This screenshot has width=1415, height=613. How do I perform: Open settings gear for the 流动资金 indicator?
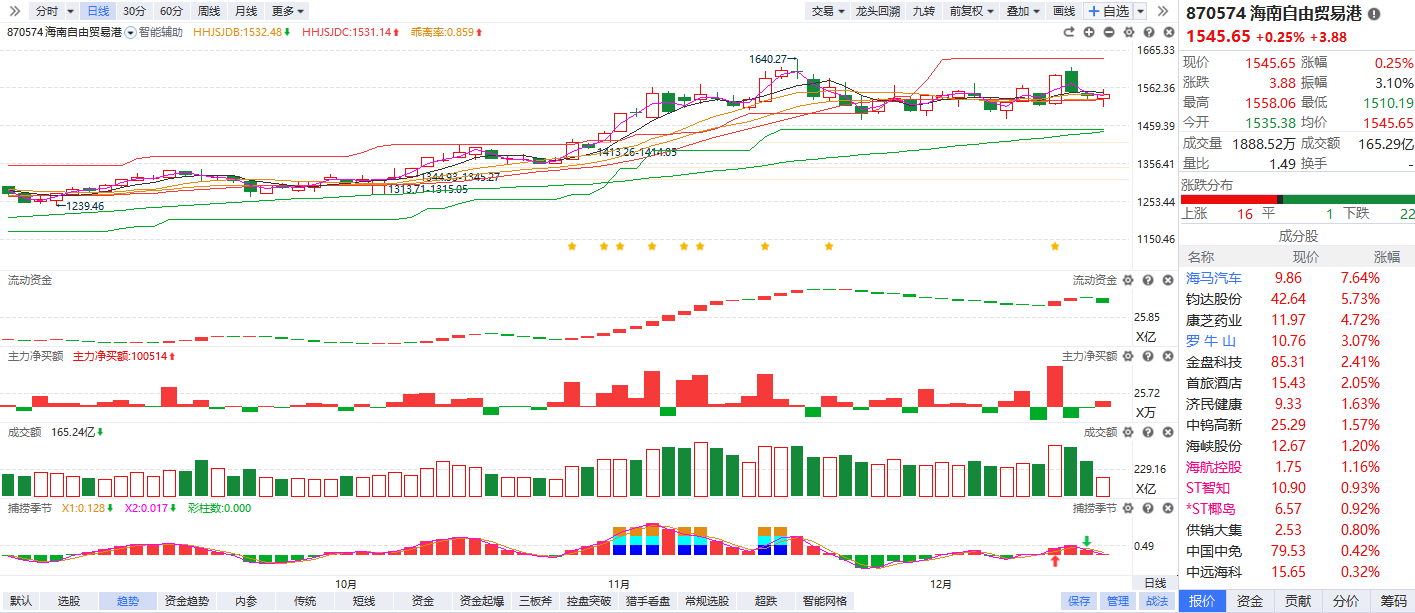click(x=1128, y=280)
